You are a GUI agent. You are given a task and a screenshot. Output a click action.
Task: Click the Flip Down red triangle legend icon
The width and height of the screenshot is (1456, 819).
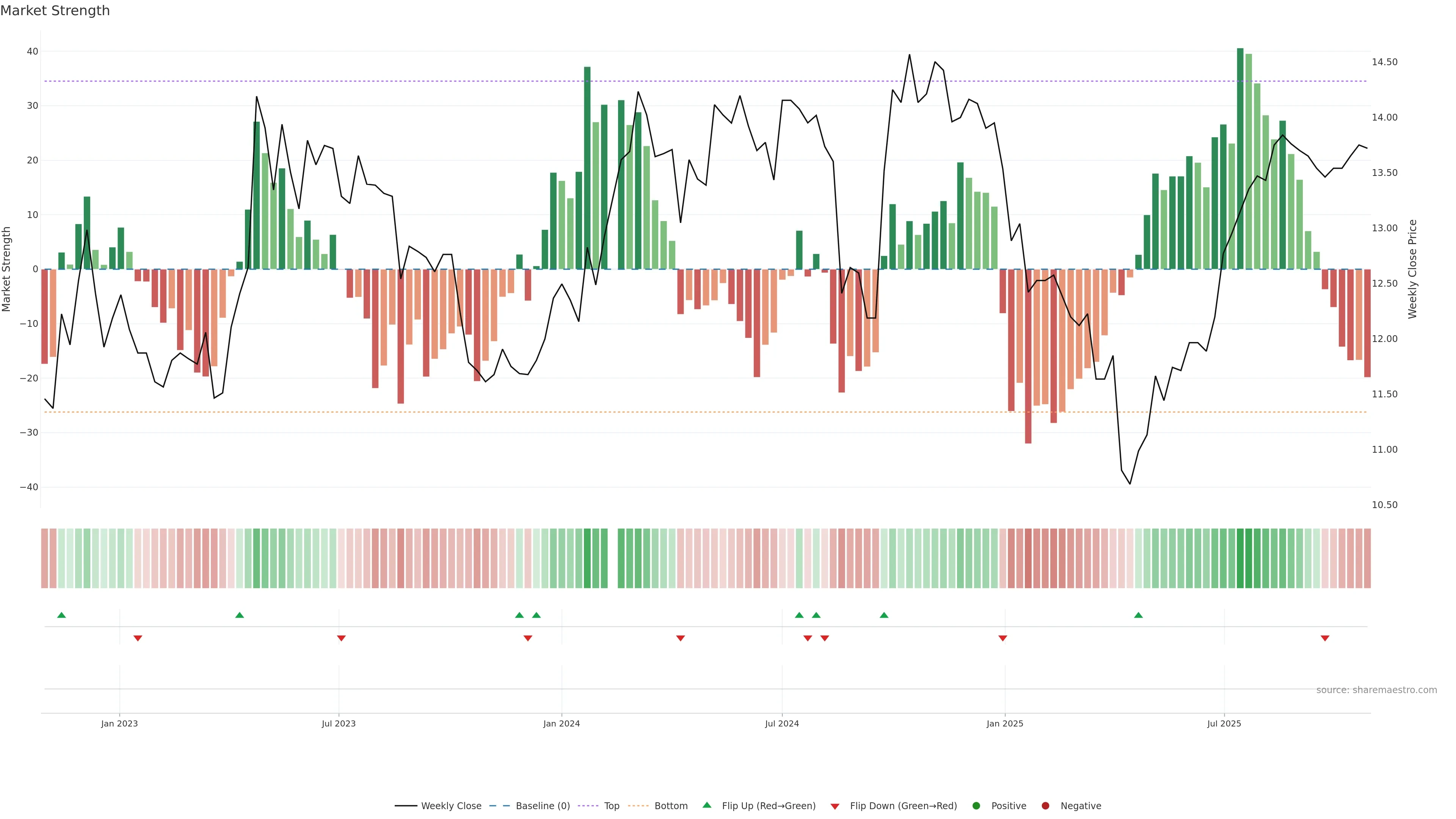pos(835,806)
